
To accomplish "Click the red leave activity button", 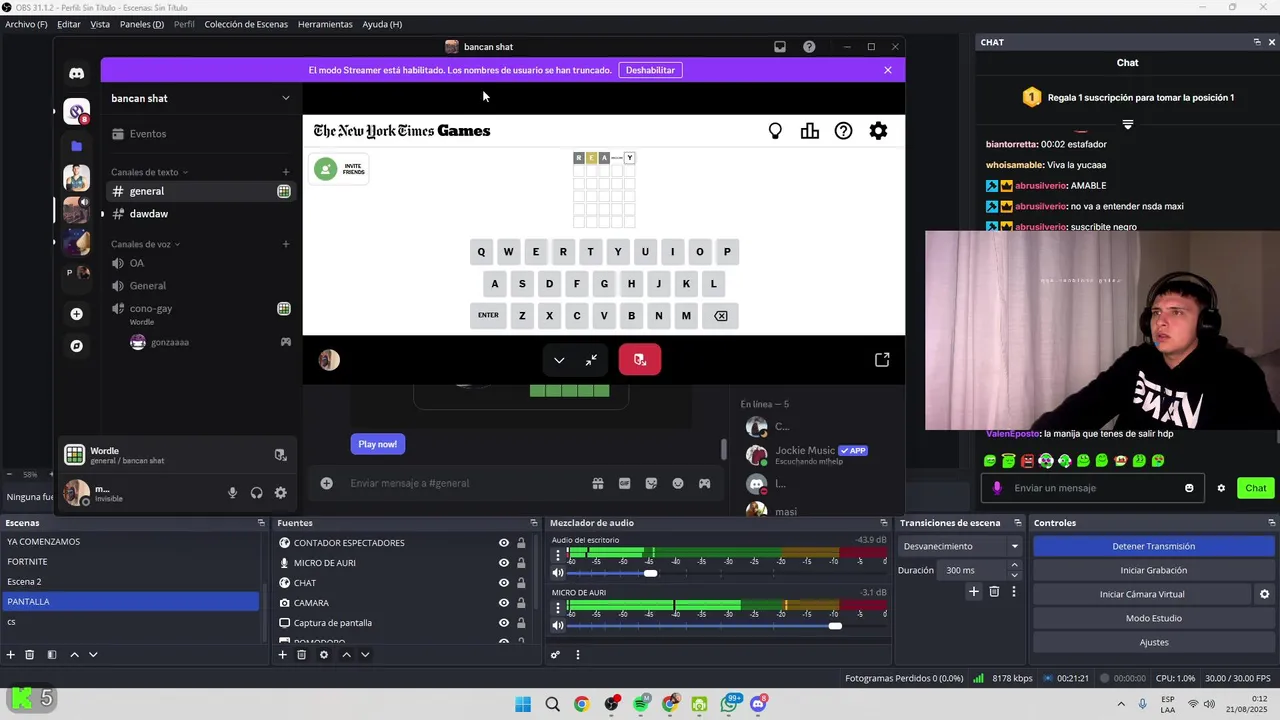I will (x=640, y=360).
